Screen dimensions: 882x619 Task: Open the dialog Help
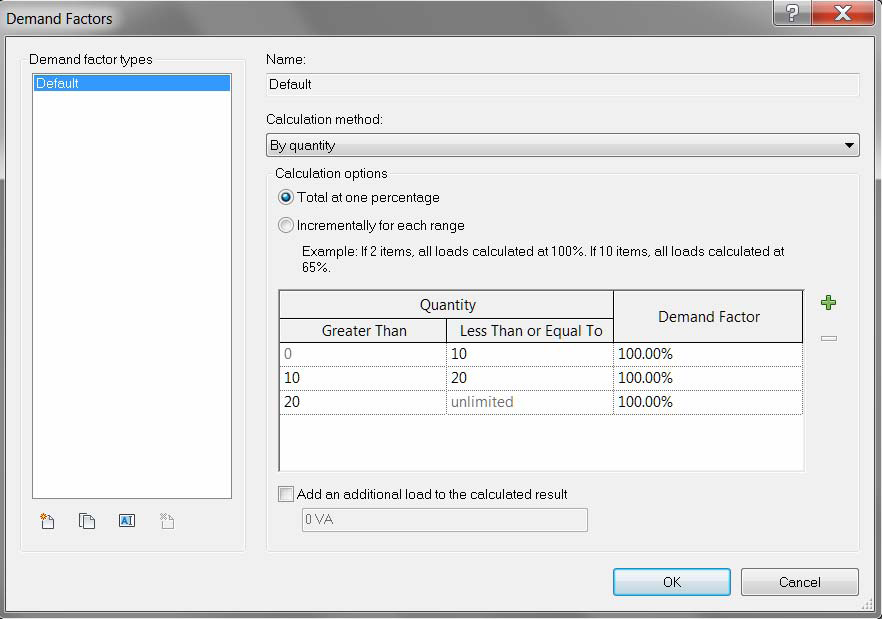pos(791,13)
